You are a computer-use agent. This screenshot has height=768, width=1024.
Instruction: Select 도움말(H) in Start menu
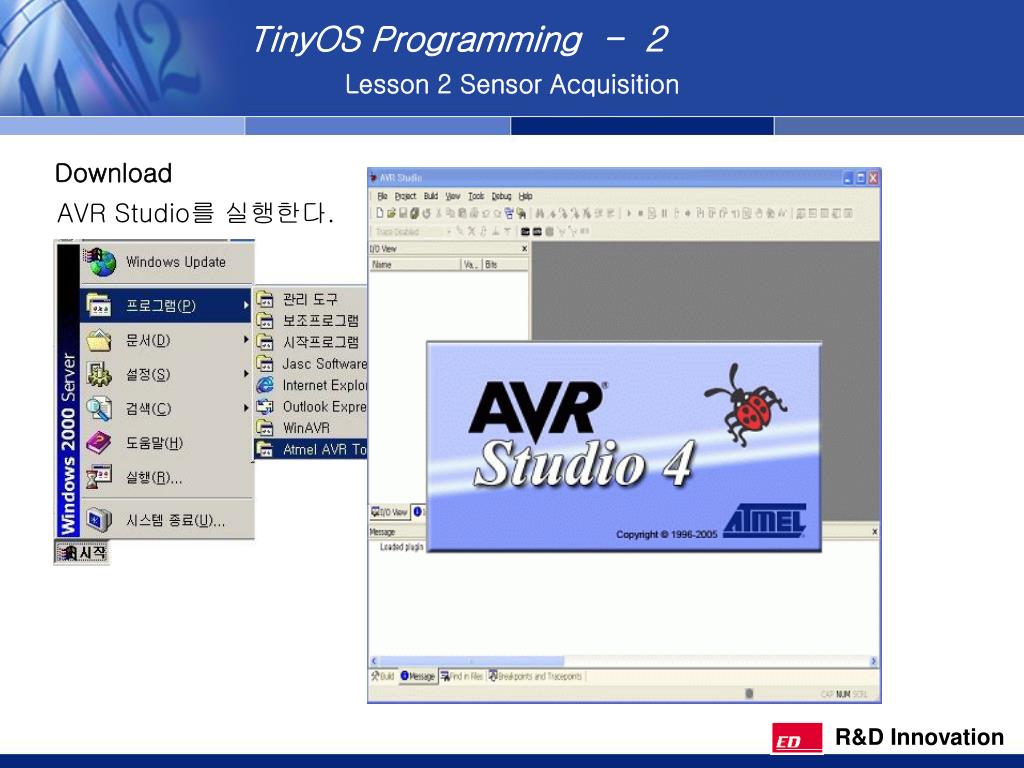click(166, 443)
